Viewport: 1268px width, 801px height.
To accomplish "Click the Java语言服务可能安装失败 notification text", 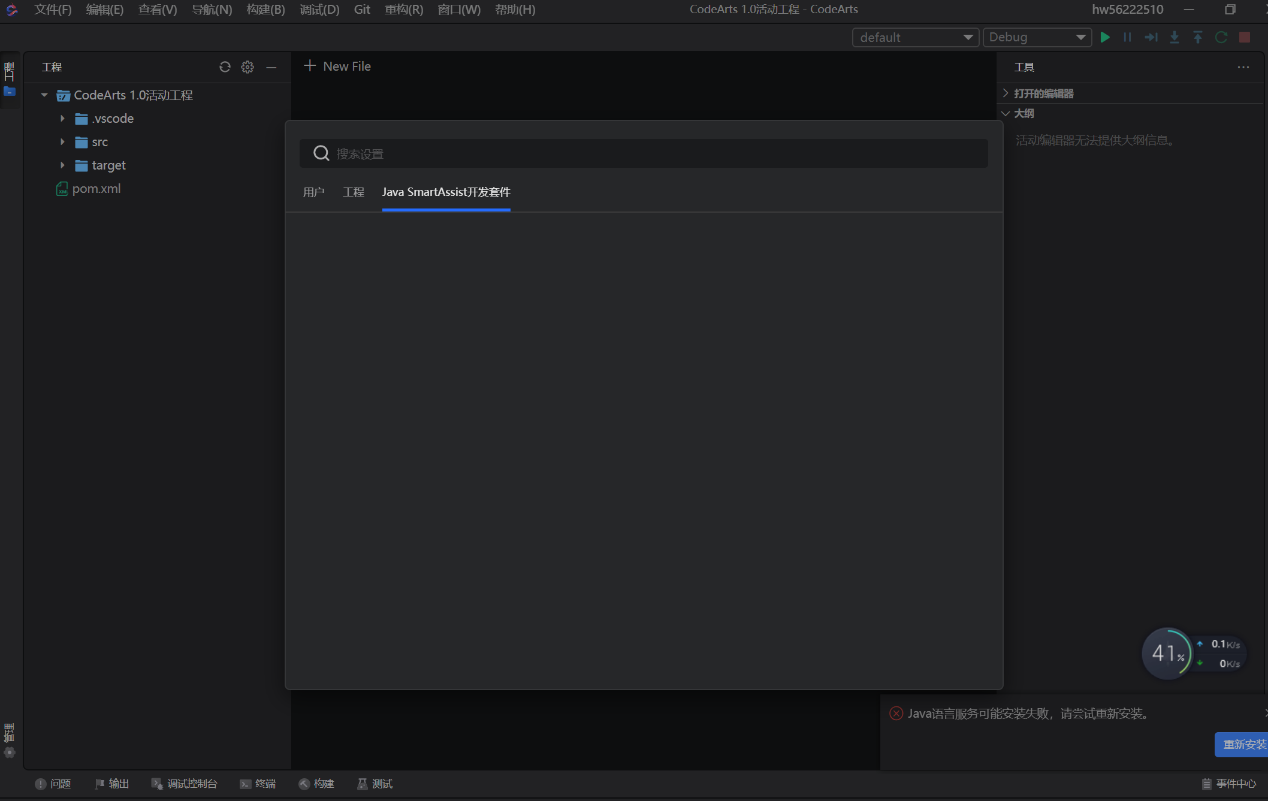I will 1028,714.
